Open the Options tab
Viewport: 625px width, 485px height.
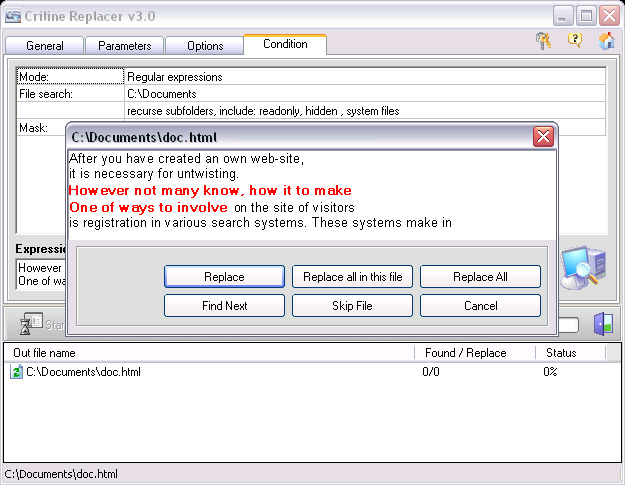[205, 46]
